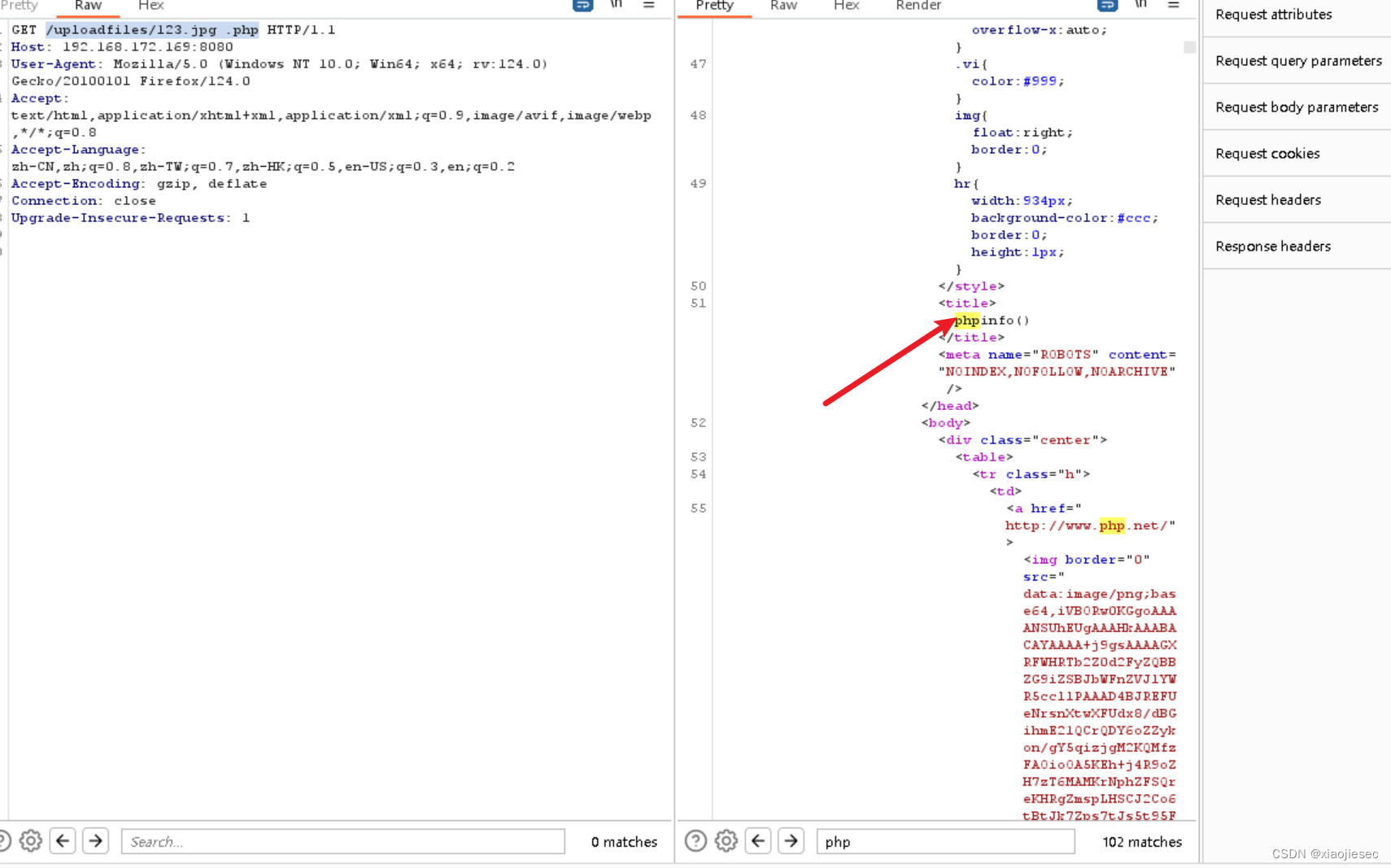Toggle soft word wrap in the request editor
Image resolution: width=1391 pixels, height=868 pixels.
point(583,6)
